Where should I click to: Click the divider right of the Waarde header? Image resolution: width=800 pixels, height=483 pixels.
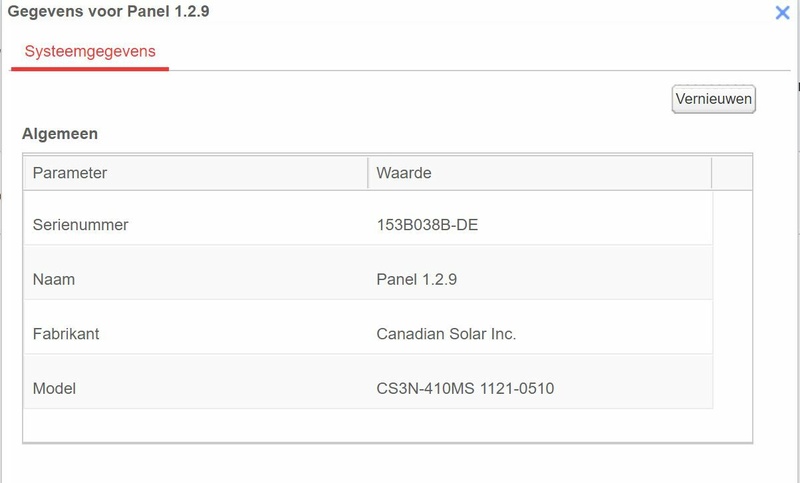tap(711, 173)
